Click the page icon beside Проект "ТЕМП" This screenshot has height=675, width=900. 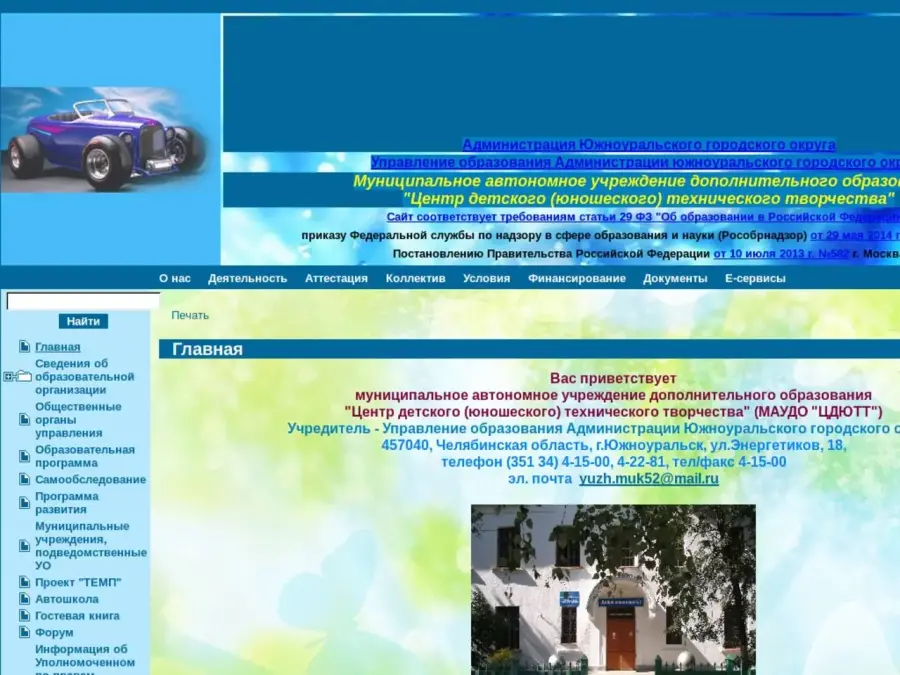click(x=25, y=583)
